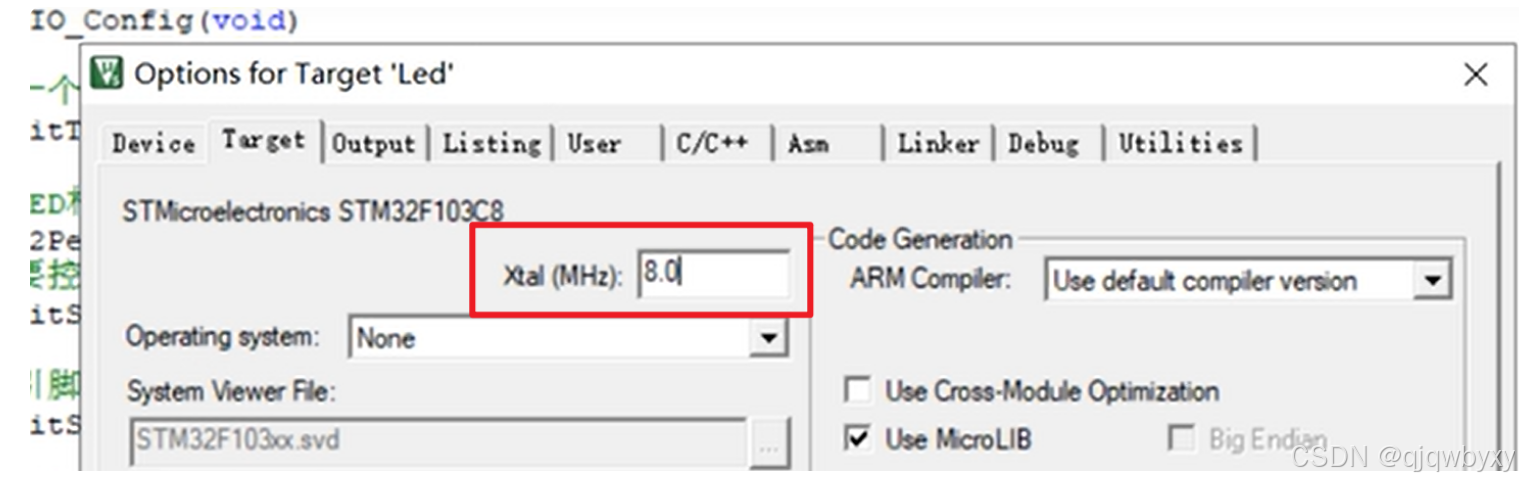Expand the Operating system dropdown
1519x483 pixels.
tap(768, 338)
